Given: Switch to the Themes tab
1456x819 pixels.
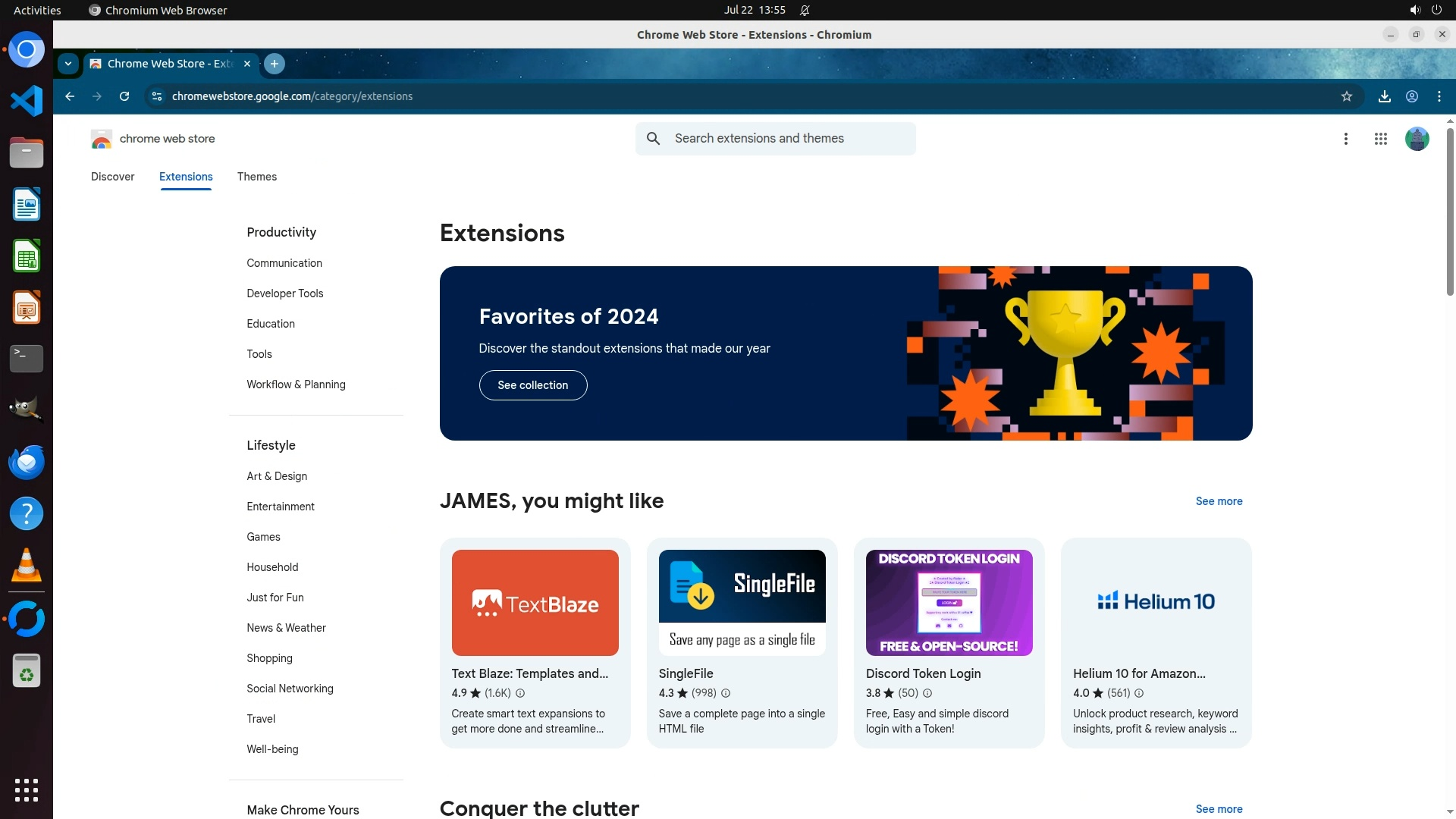Looking at the screenshot, I should point(256,177).
